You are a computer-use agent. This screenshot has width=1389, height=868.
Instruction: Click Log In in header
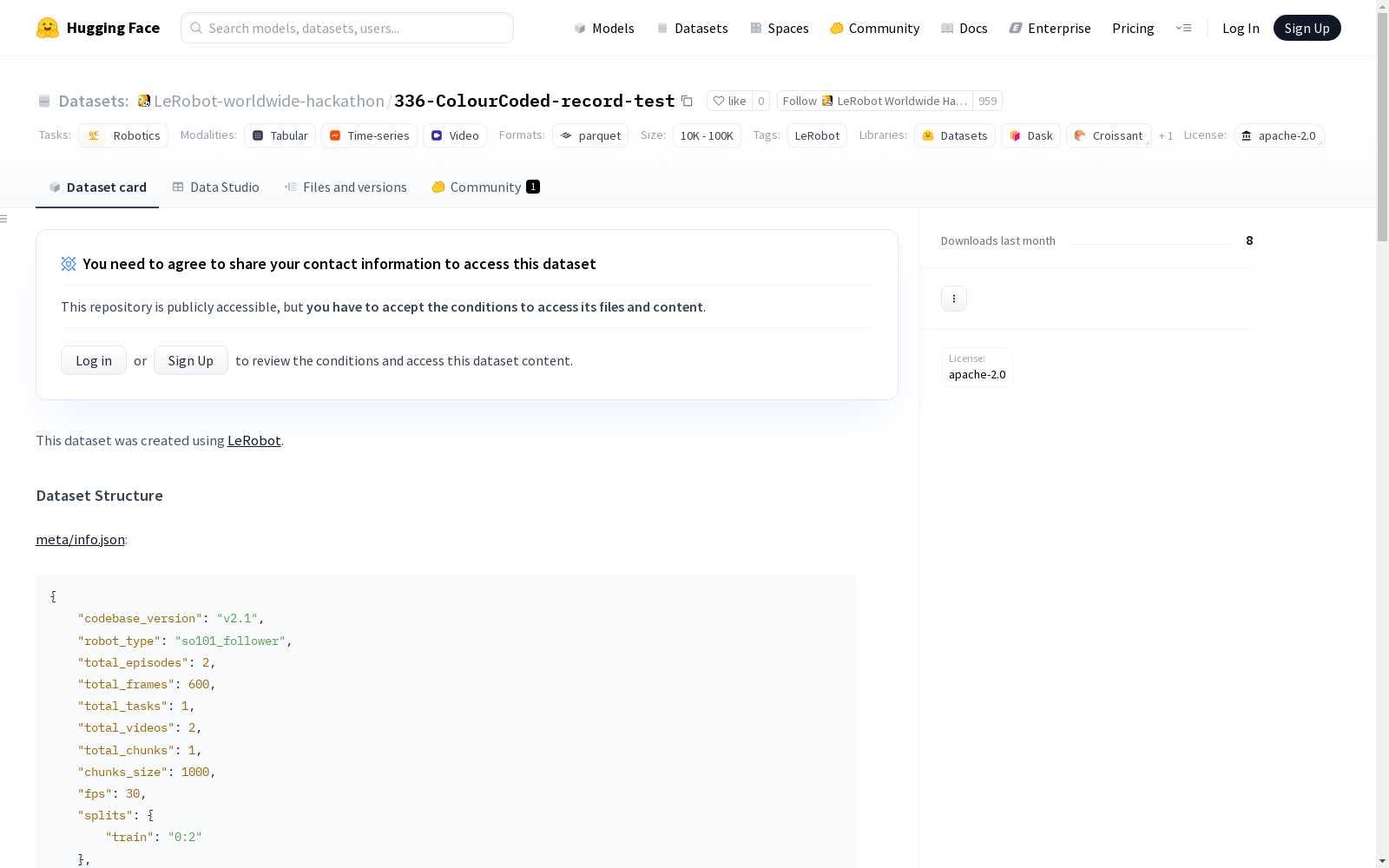[x=1241, y=28]
